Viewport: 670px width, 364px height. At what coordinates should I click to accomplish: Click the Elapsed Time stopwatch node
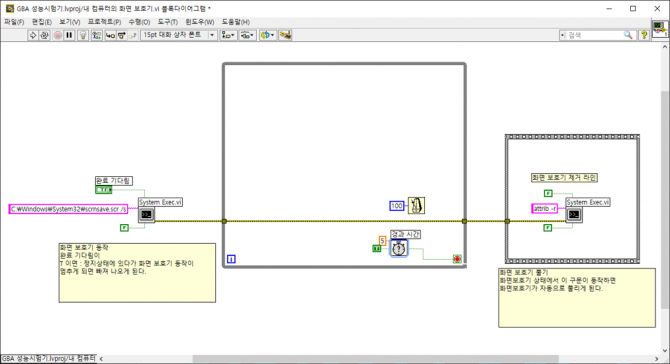pos(399,248)
